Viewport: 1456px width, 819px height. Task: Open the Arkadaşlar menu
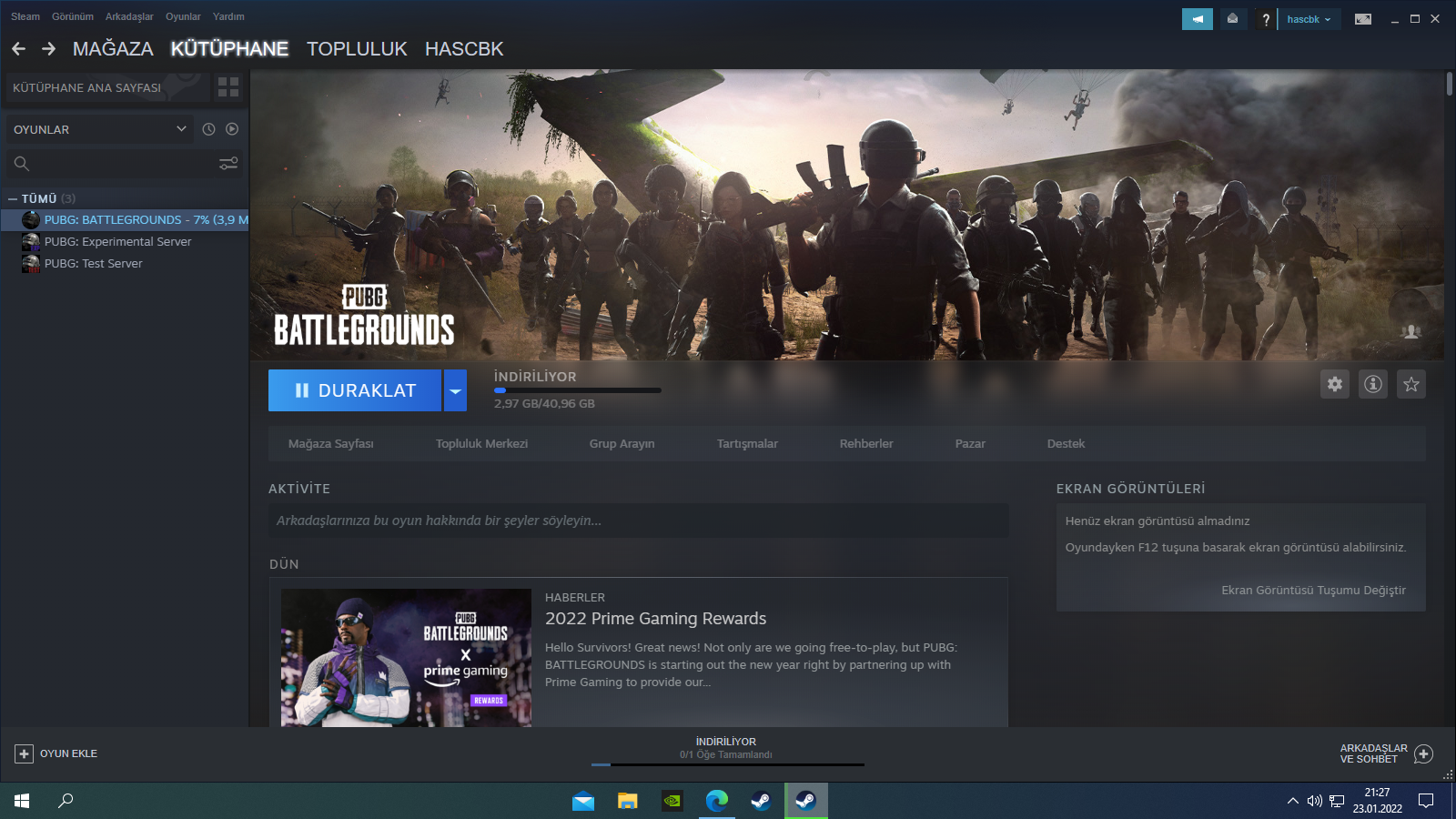pos(129,16)
